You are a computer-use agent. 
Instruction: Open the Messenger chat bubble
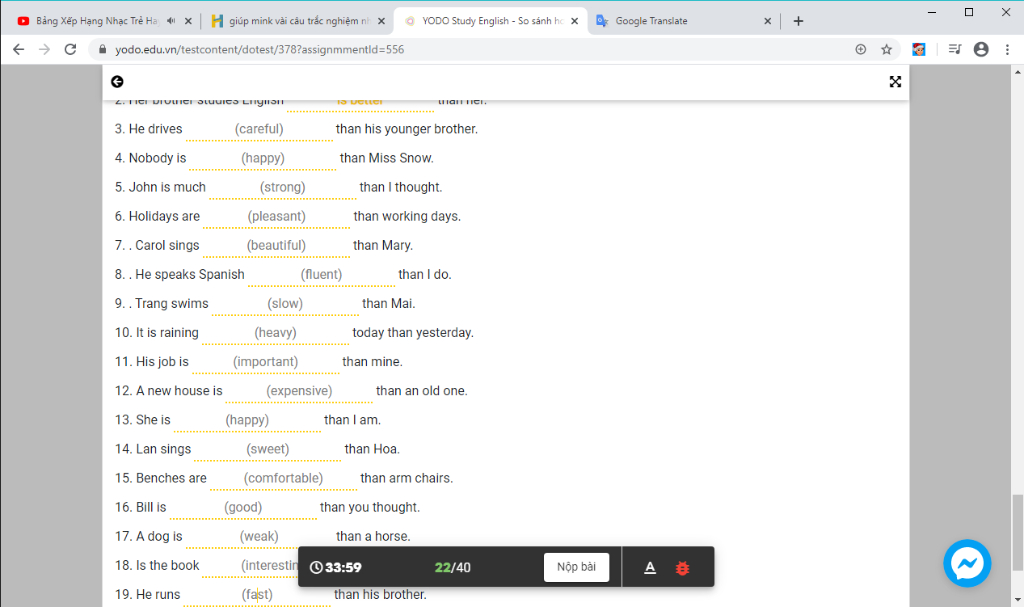(x=967, y=563)
